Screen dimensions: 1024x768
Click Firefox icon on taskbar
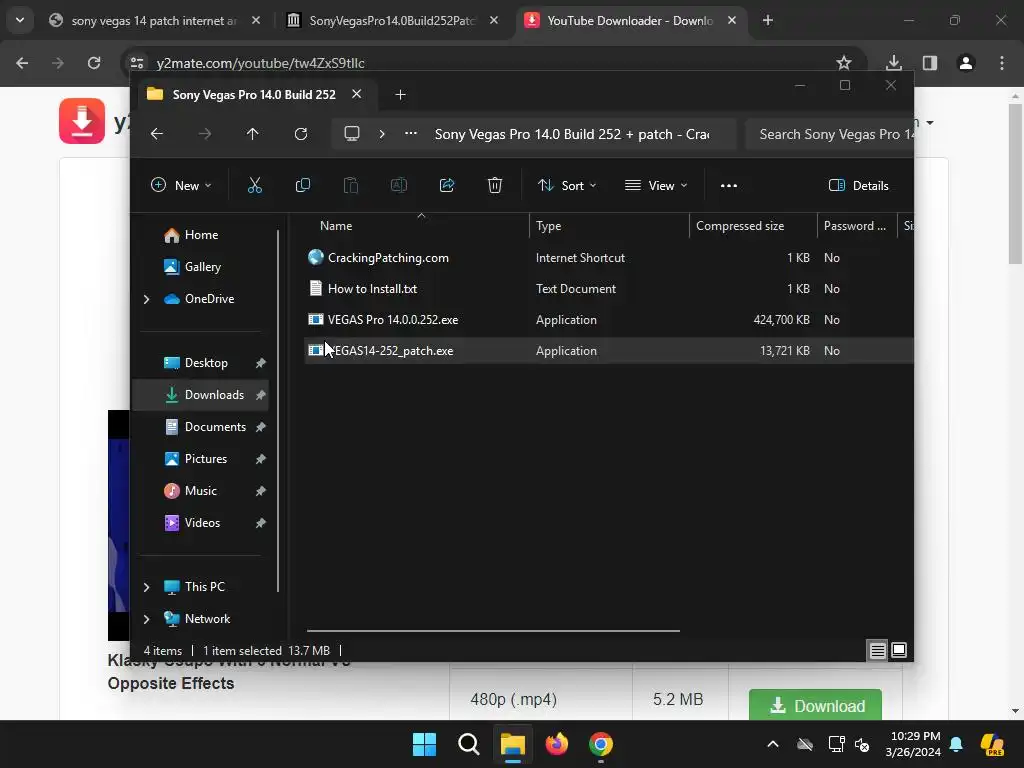point(557,744)
